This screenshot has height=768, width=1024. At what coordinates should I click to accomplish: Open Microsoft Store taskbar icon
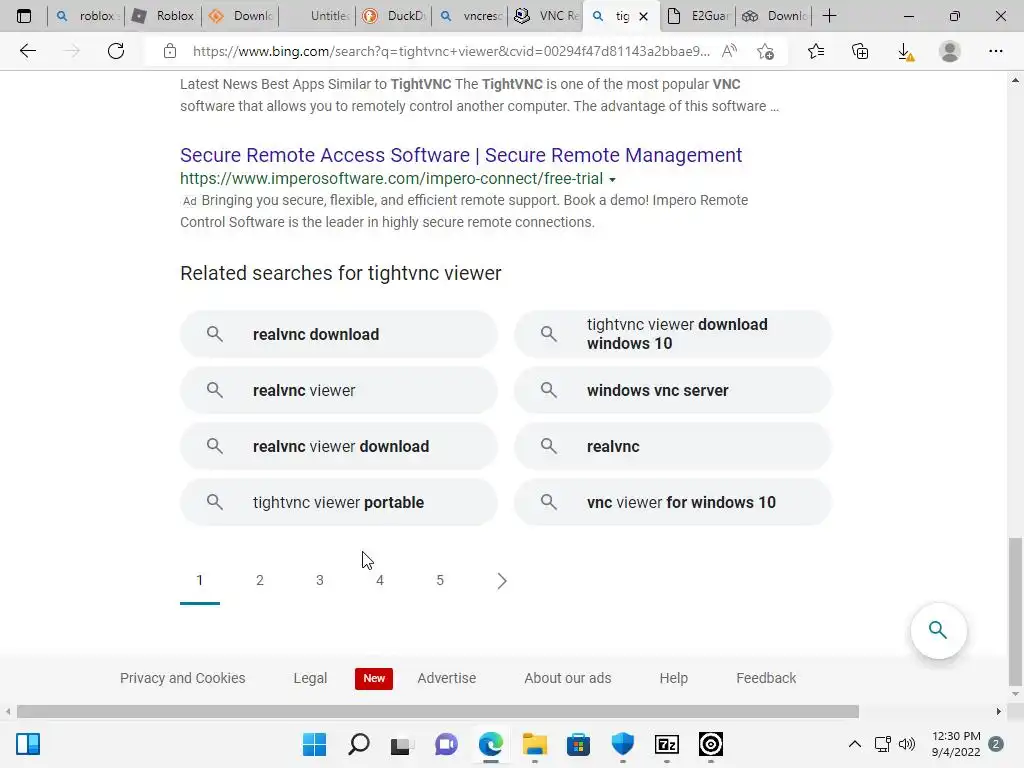[x=579, y=744]
